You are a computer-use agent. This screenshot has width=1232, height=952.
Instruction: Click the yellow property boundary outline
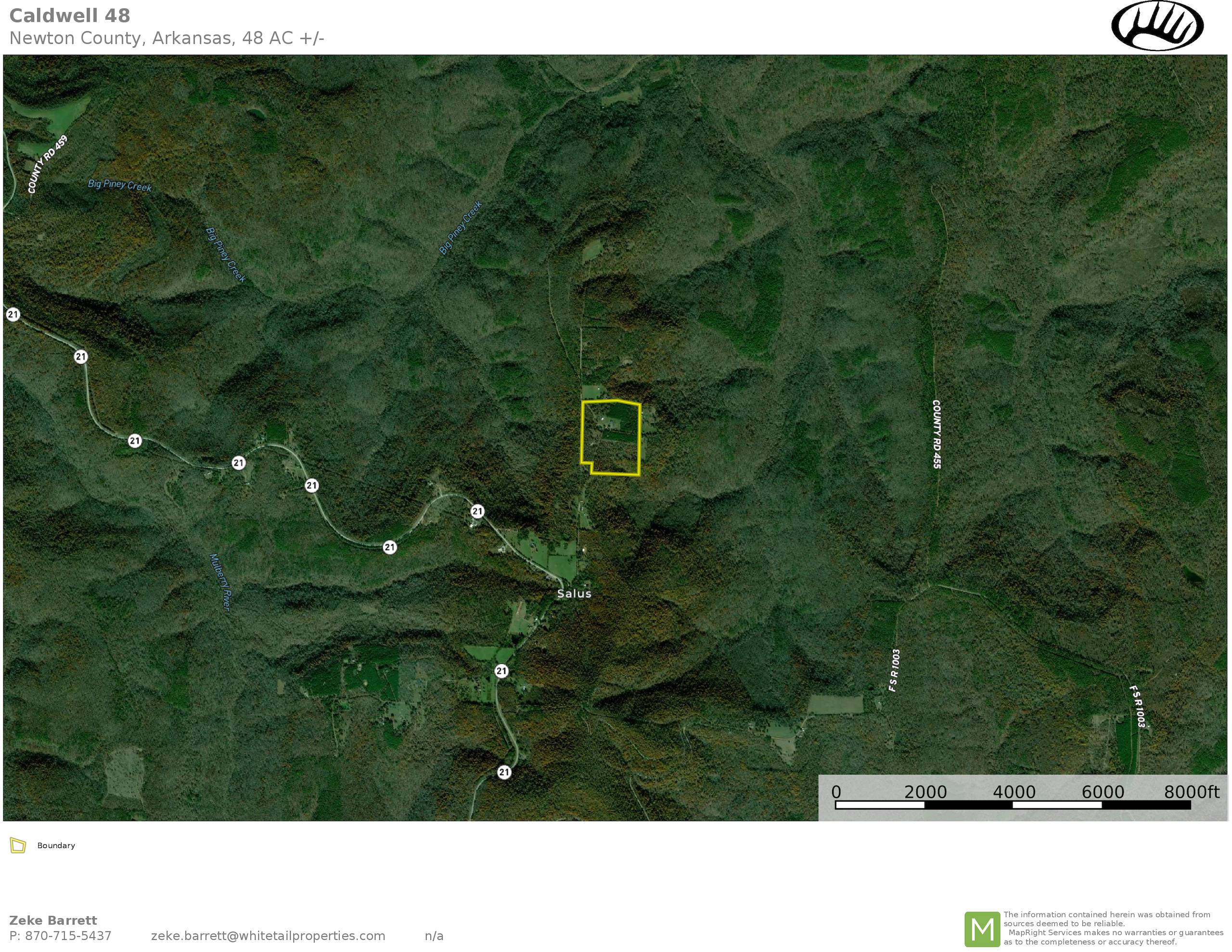point(640,440)
